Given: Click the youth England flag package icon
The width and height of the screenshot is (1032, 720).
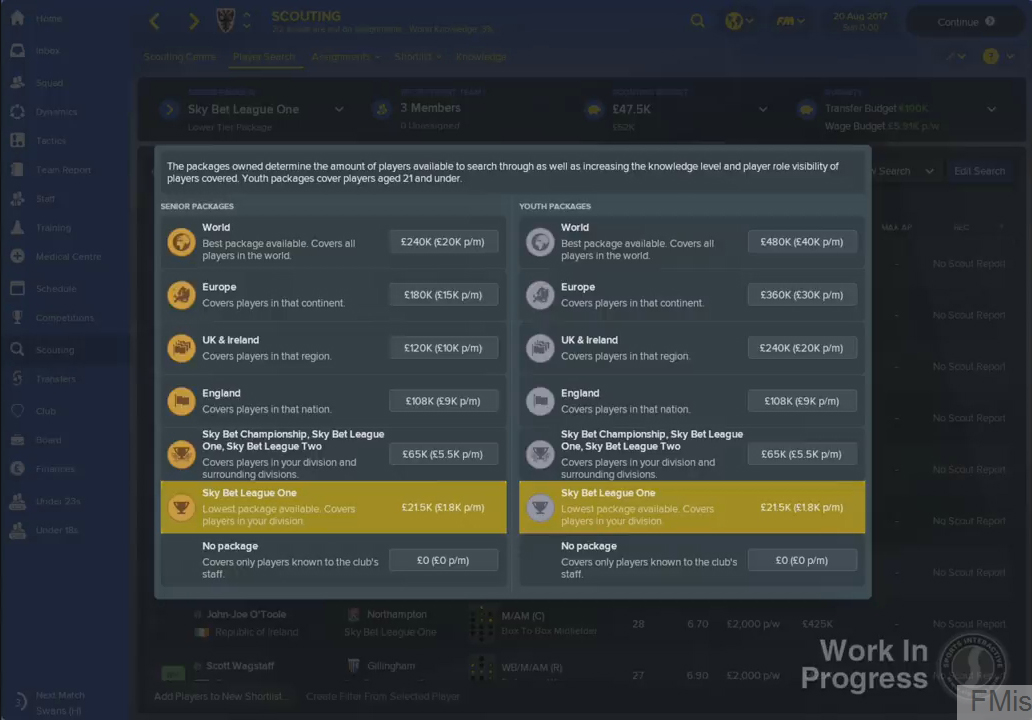Looking at the screenshot, I should pos(540,401).
